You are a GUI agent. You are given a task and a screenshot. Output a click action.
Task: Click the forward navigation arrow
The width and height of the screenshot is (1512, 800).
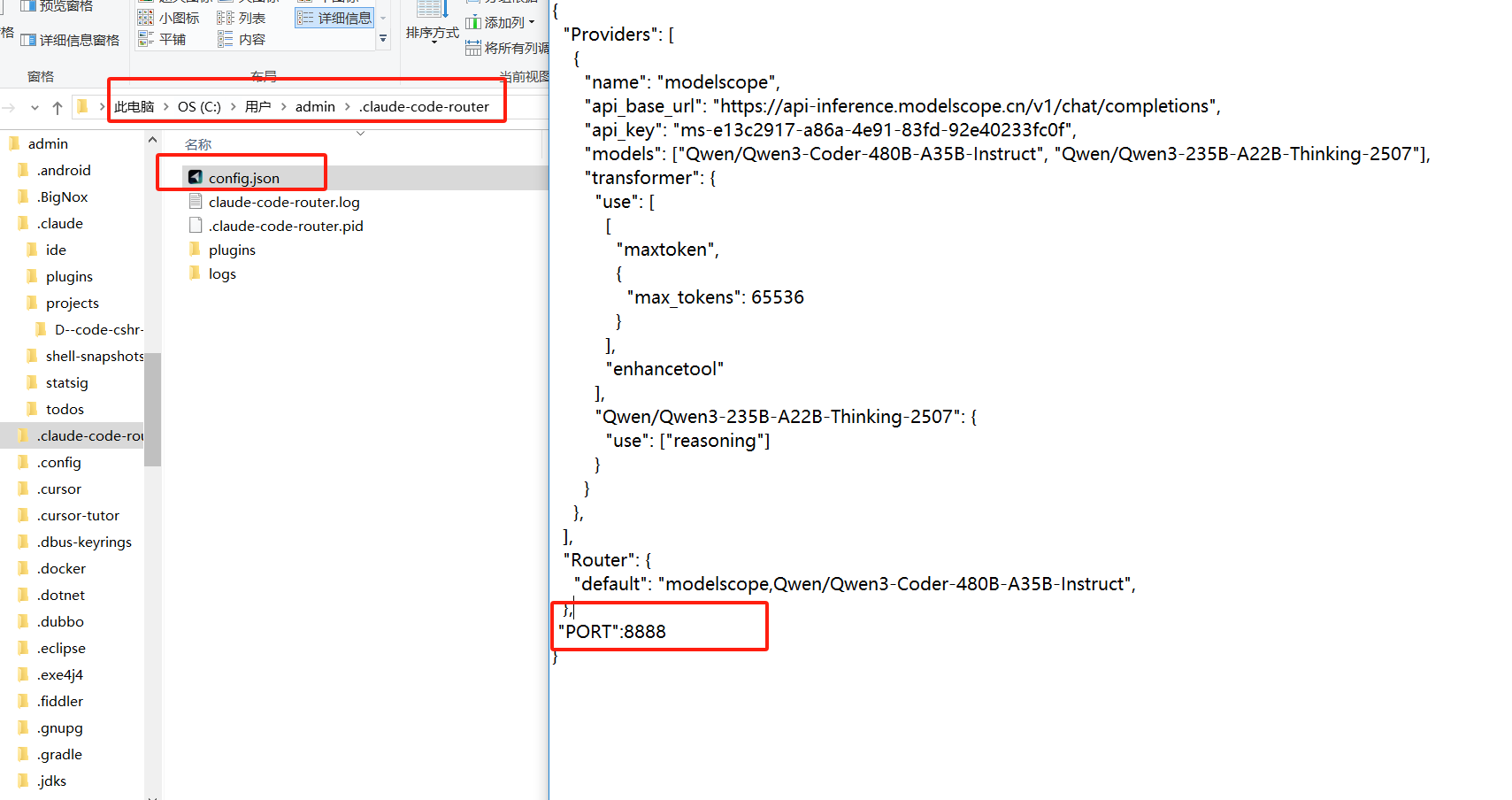[9, 107]
